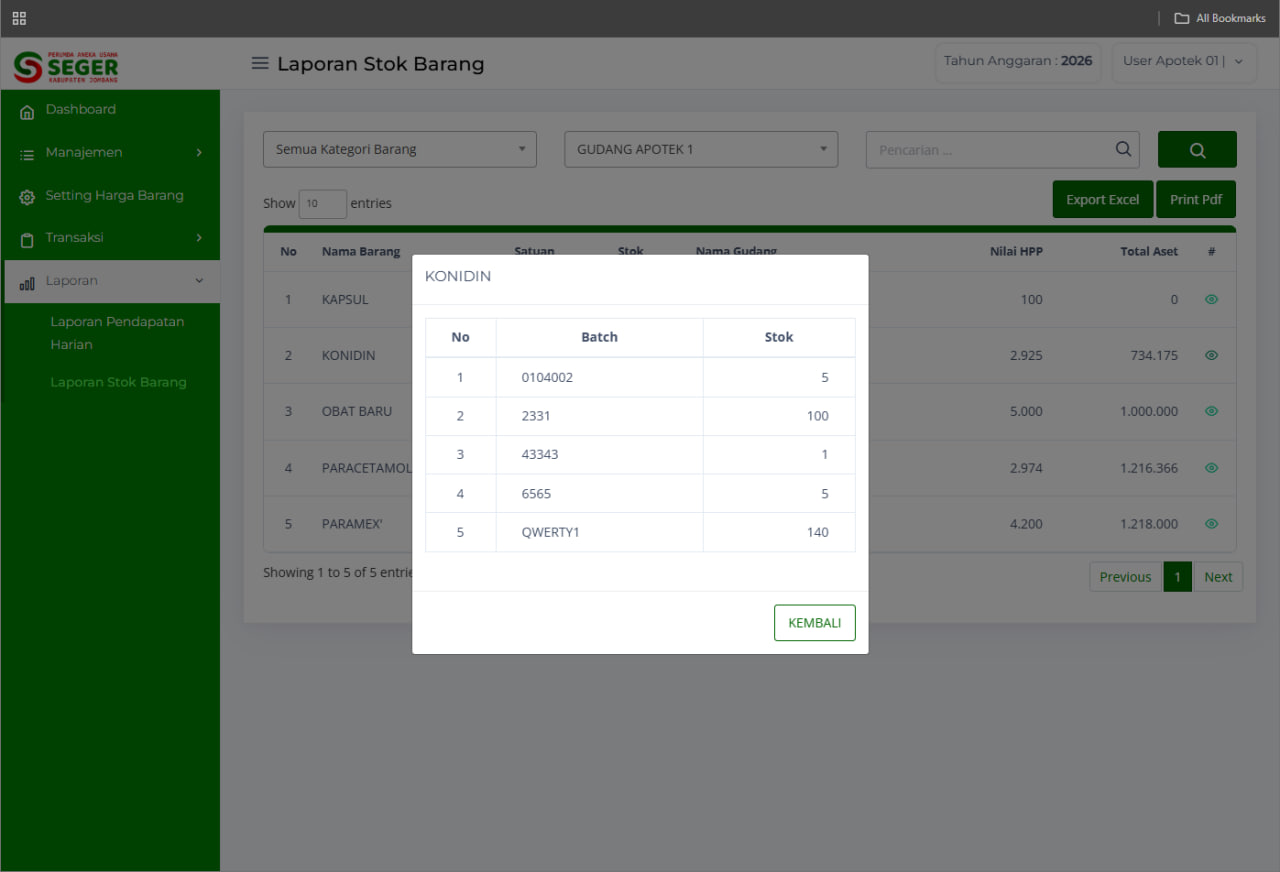Open Laporan Stok Barang menu item
The image size is (1280, 872).
coord(118,382)
